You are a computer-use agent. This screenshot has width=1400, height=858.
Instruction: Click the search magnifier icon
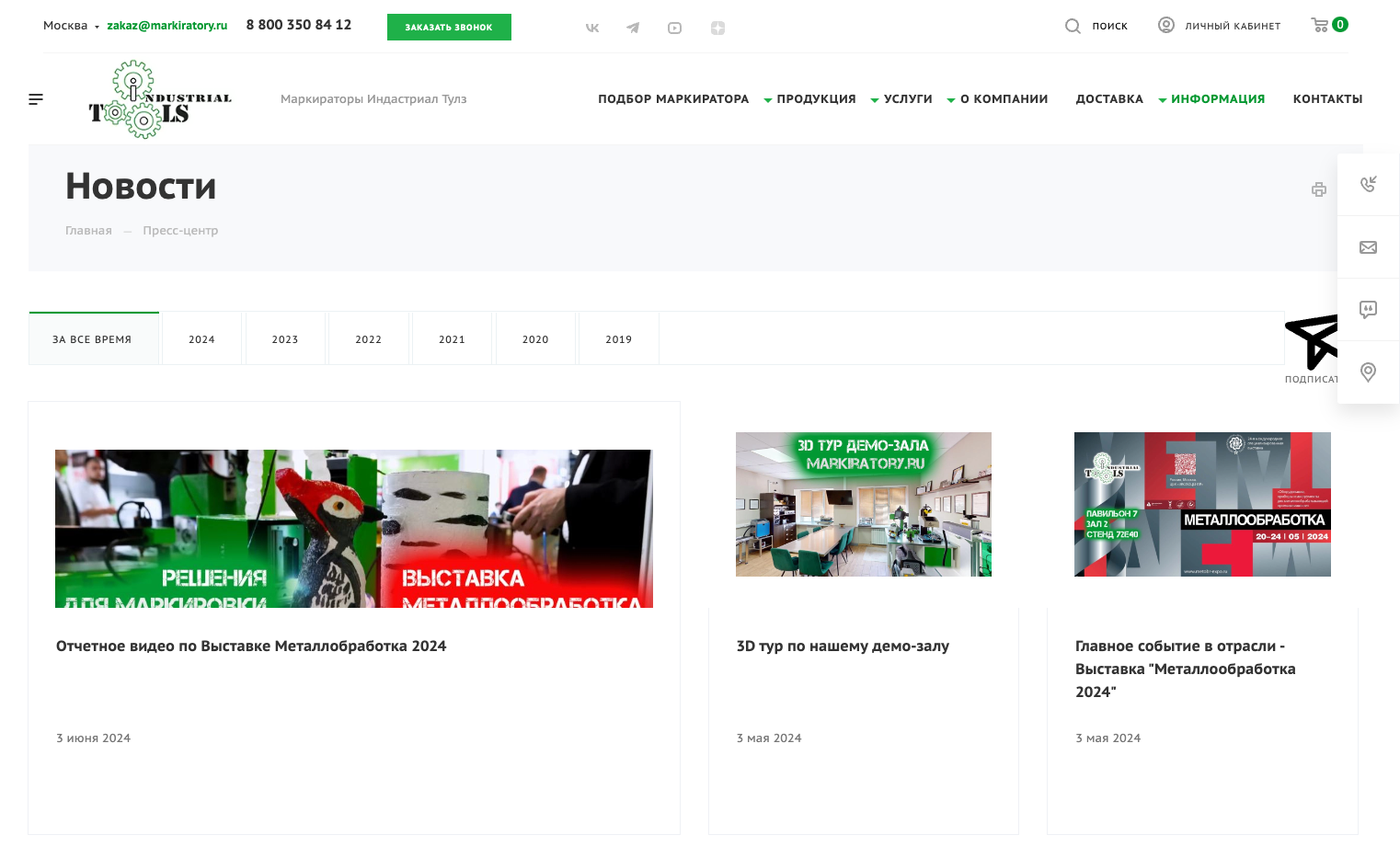pos(1073,26)
